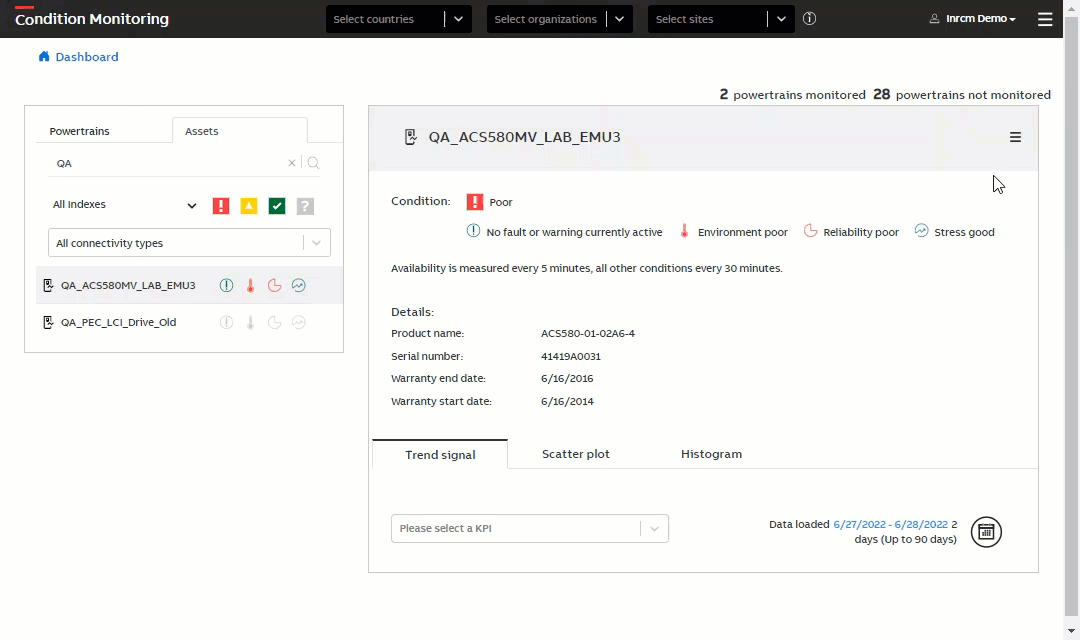Click the Condition Monitoring app title
Viewport: 1080px width, 640px height.
pos(92,19)
